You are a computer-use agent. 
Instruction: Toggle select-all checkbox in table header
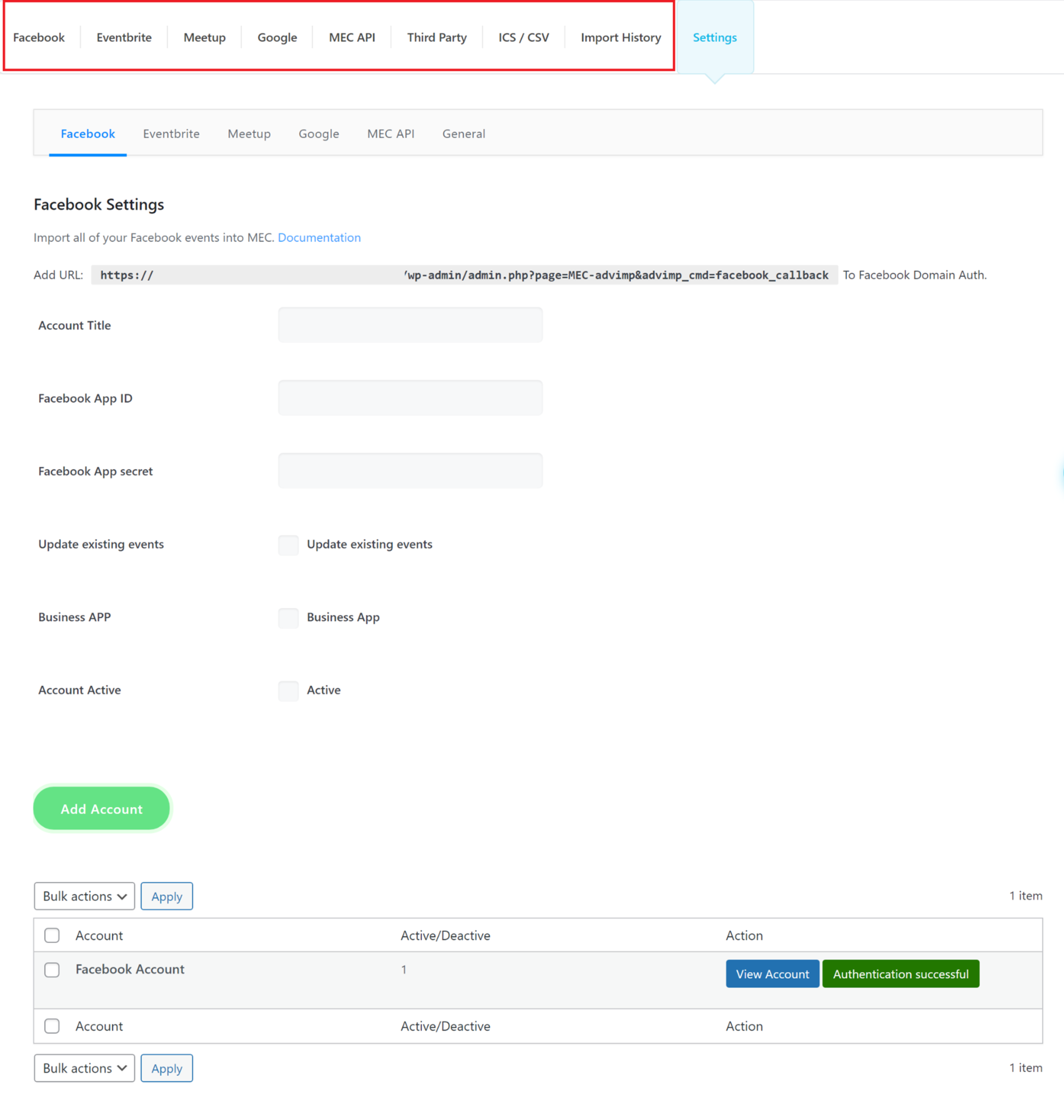tap(52, 936)
